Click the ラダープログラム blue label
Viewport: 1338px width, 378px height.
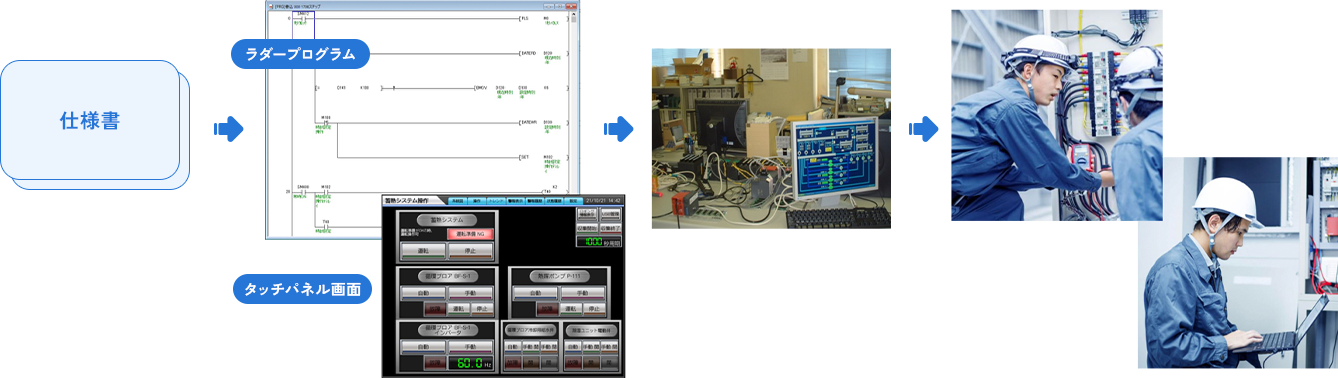click(301, 53)
